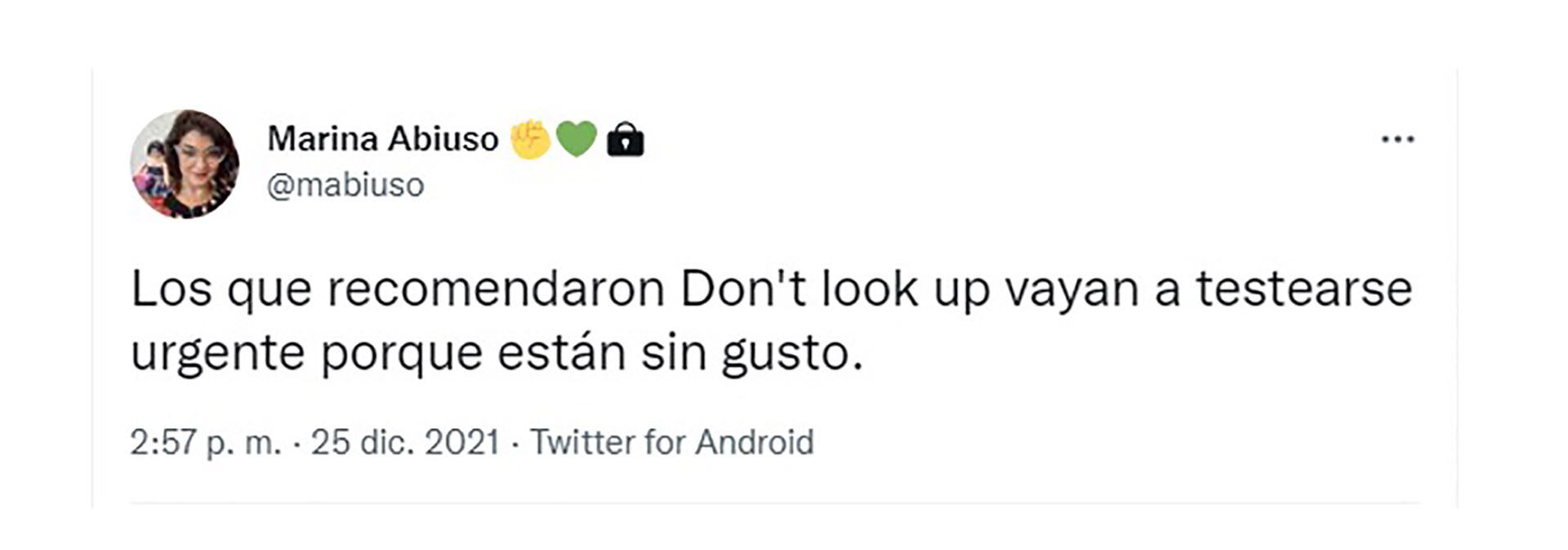Open the Twitter for Android source link
1568x550 pixels.
[671, 442]
